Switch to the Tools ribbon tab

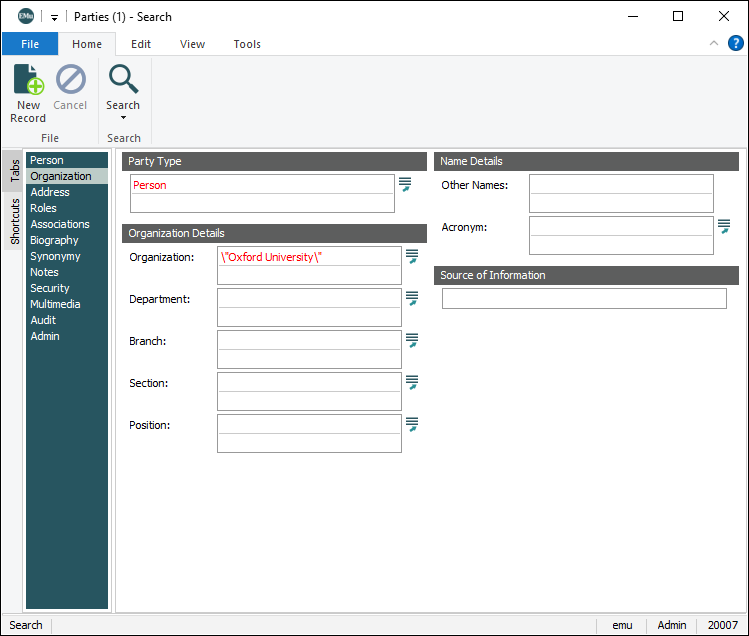pyautogui.click(x=247, y=44)
